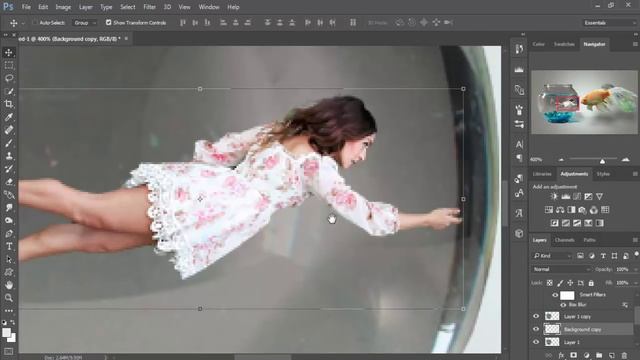Select the Clone Stamp tool

(9, 156)
